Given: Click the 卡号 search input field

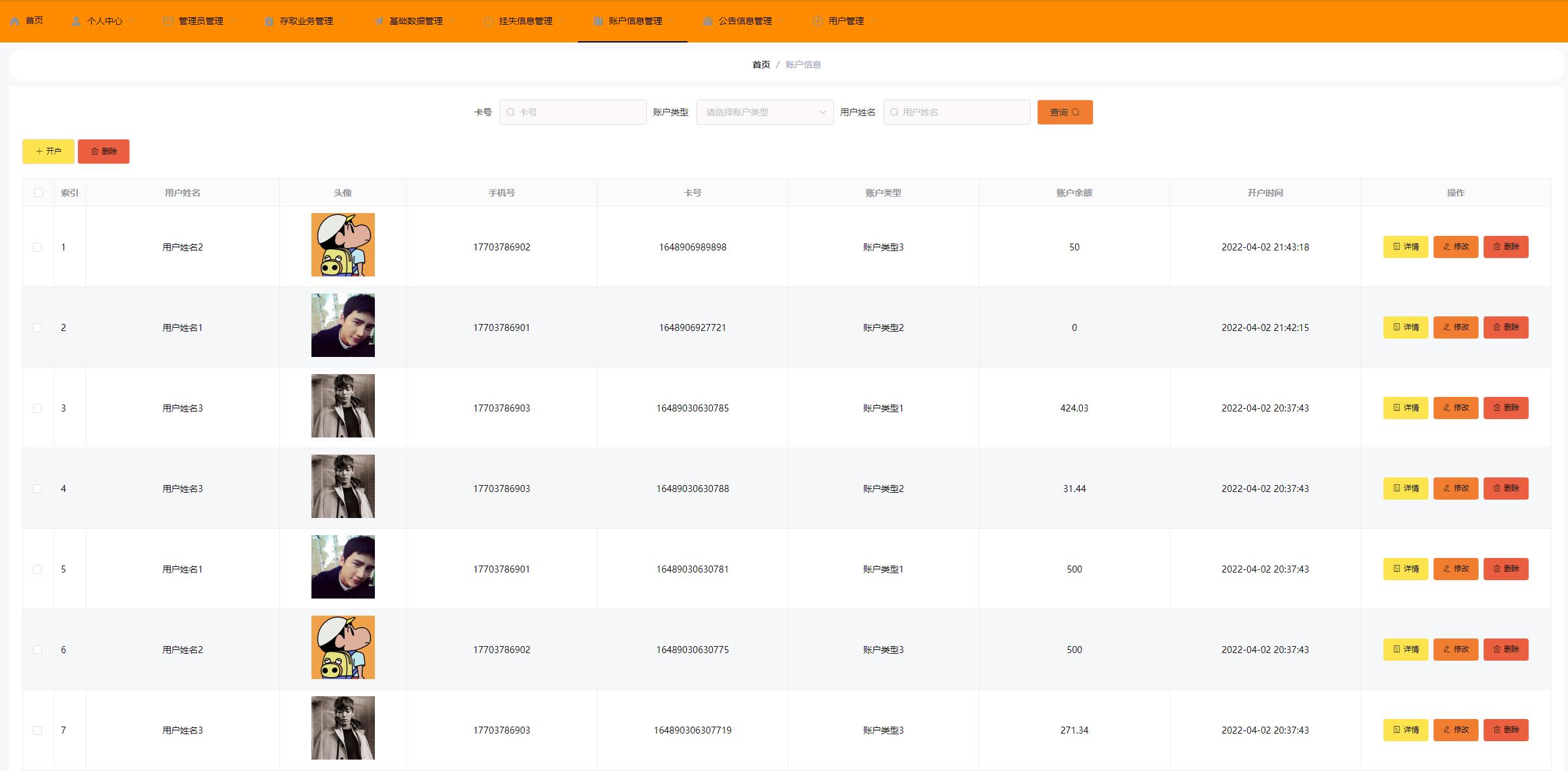Looking at the screenshot, I should (x=573, y=112).
